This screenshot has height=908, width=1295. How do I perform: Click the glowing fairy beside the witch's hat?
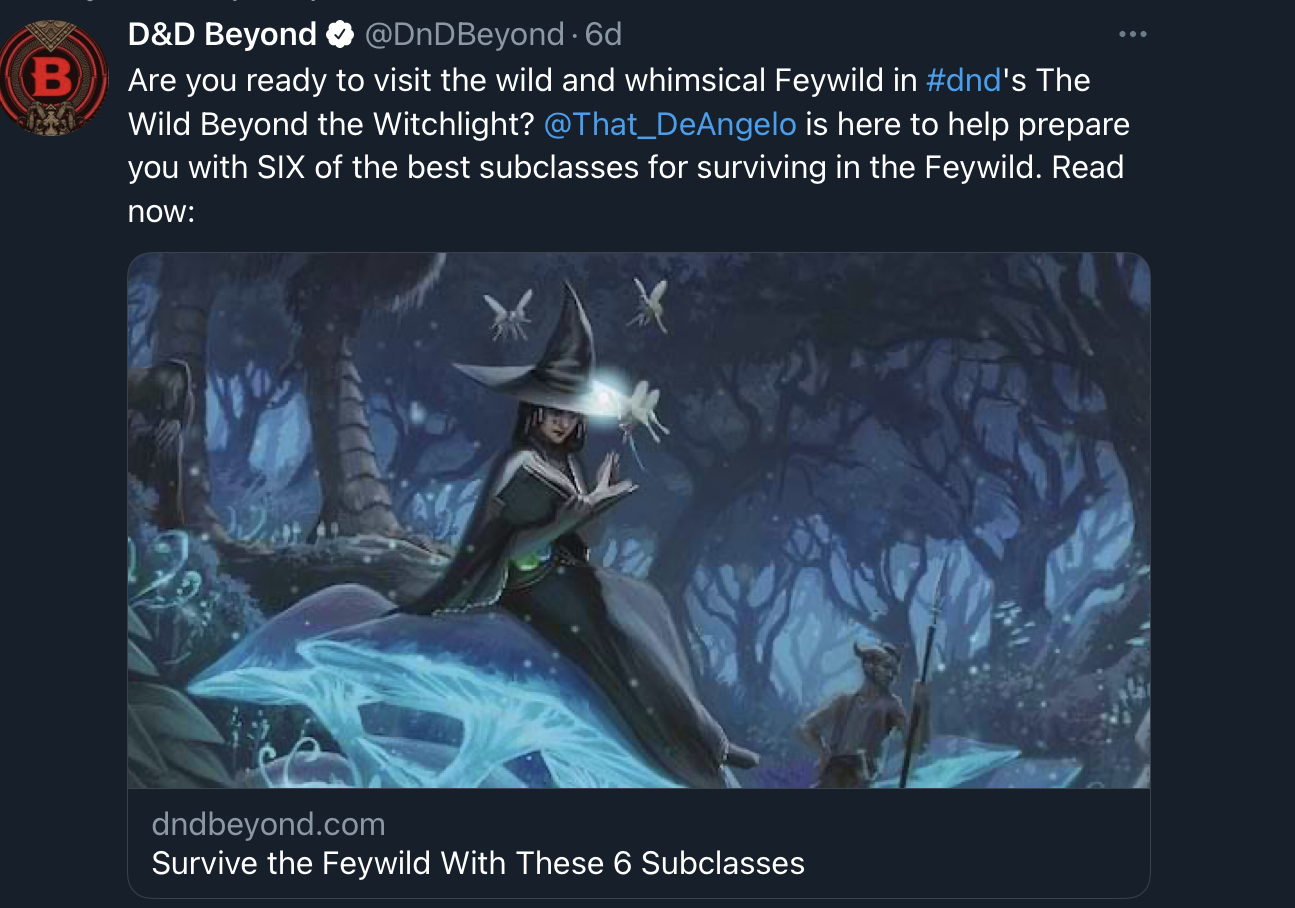[x=642, y=407]
